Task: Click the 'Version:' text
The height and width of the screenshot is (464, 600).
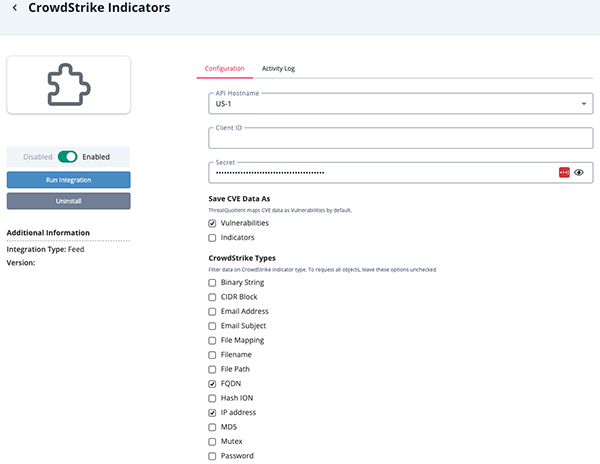Action: (x=21, y=263)
